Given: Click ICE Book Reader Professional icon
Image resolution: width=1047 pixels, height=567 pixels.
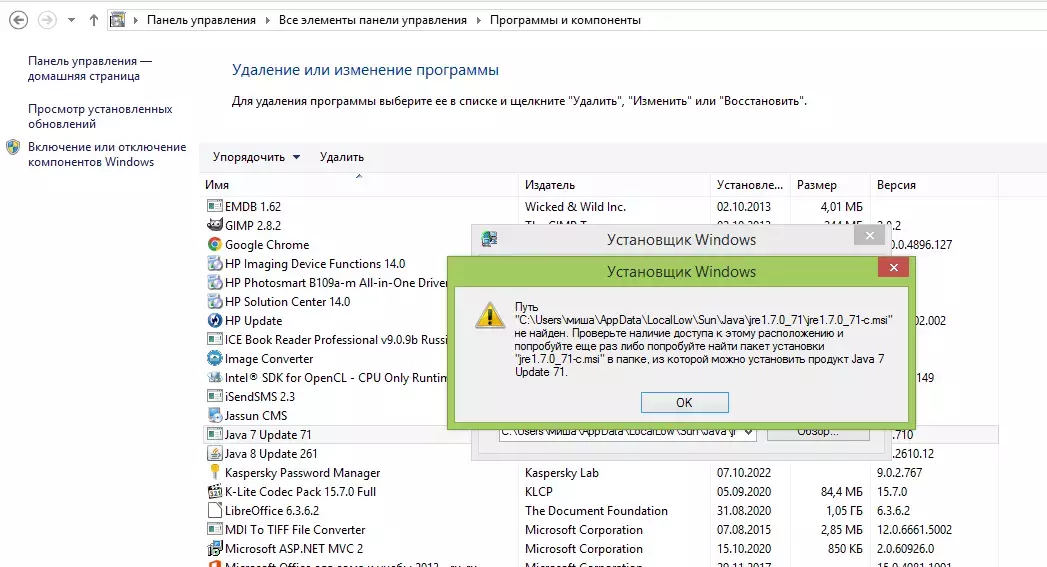Looking at the screenshot, I should coord(214,339).
